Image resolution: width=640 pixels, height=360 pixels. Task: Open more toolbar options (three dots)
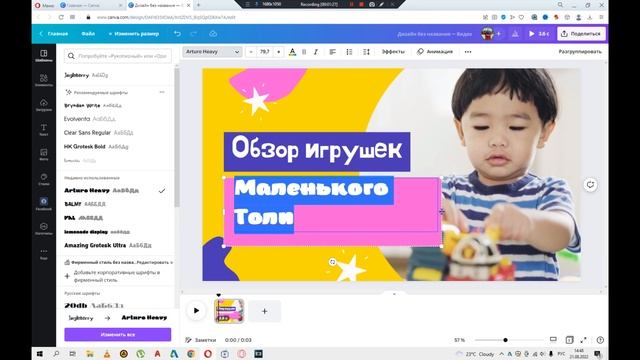tap(468, 52)
